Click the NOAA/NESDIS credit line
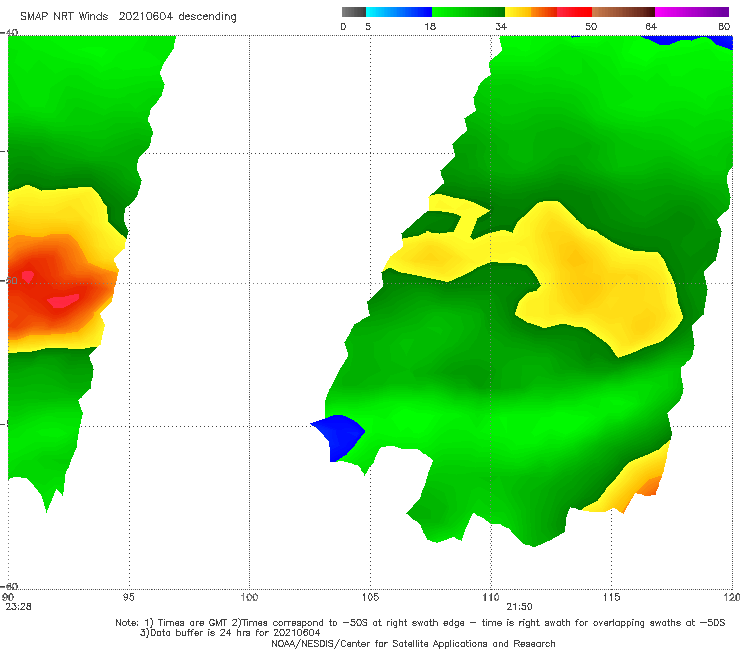This screenshot has height=650, width=740. point(413,643)
